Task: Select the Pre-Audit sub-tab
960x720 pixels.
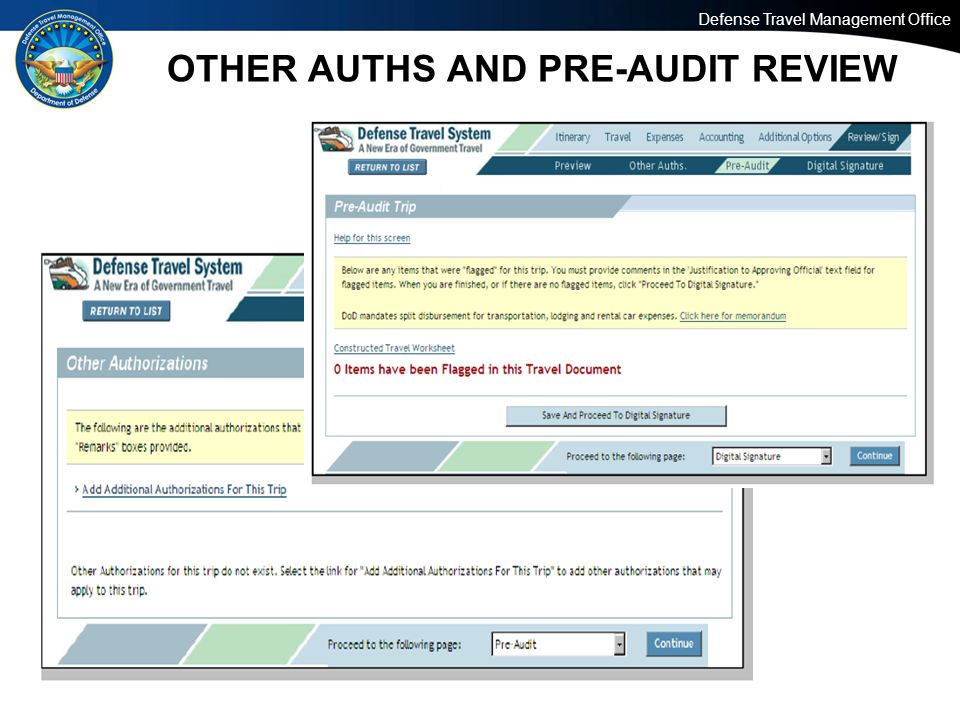Action: (x=747, y=165)
